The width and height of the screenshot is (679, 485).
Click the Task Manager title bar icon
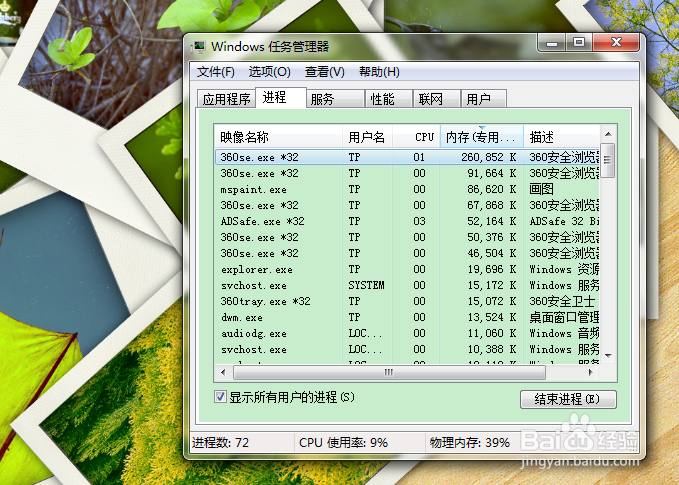click(x=199, y=46)
